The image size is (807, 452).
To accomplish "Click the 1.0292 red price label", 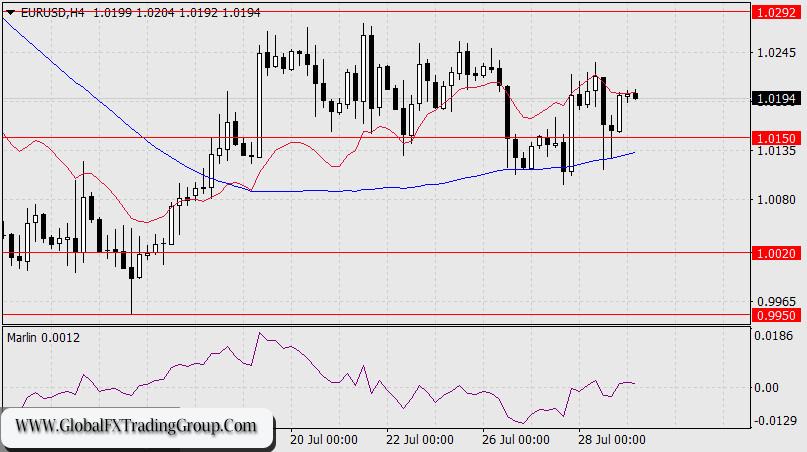I will tap(776, 12).
